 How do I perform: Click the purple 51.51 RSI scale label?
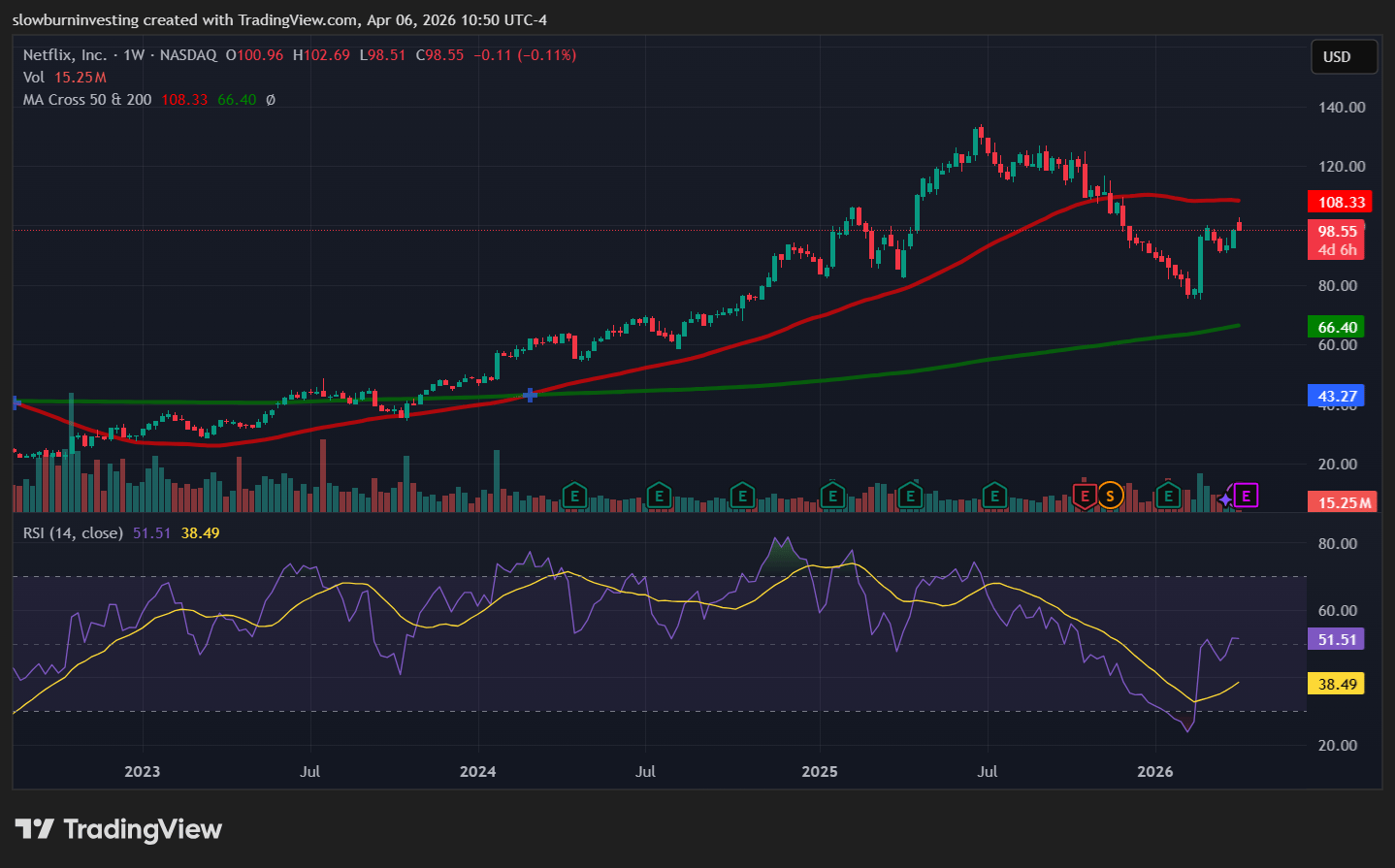tap(1337, 639)
